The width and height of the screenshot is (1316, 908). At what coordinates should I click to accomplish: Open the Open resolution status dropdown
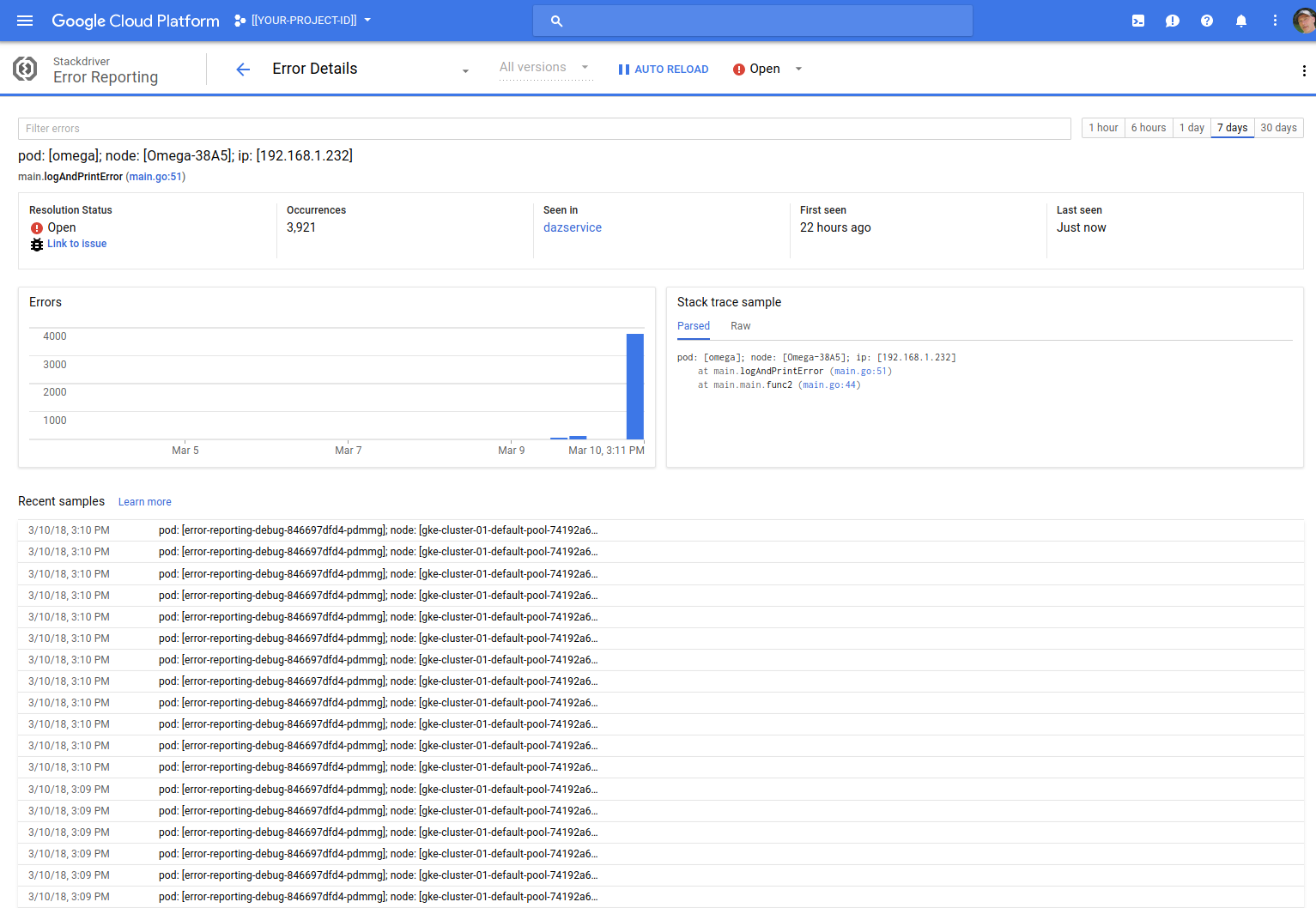pyautogui.click(x=797, y=69)
